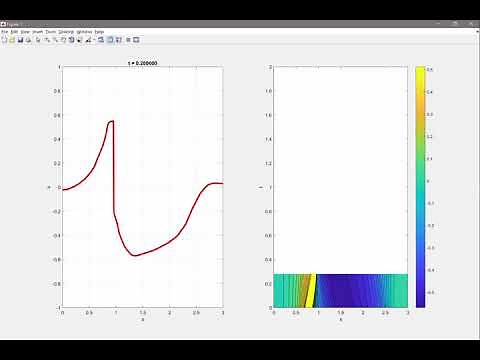Click the red curve in the left plot

coord(113,167)
